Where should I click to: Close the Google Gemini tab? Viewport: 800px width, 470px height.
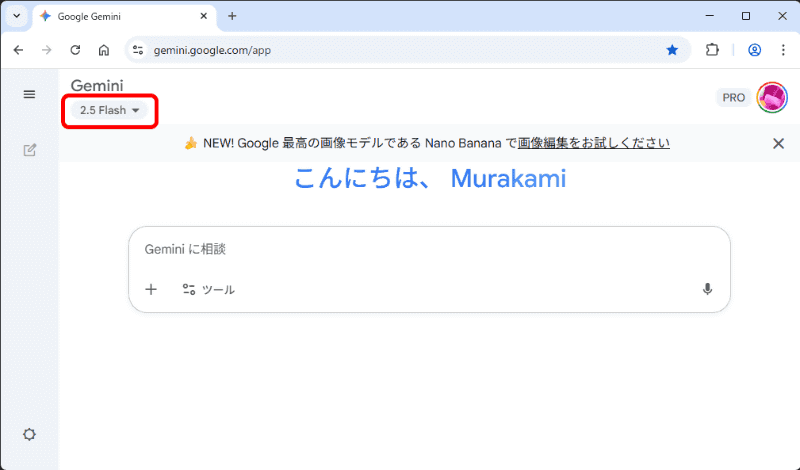pyautogui.click(x=204, y=16)
